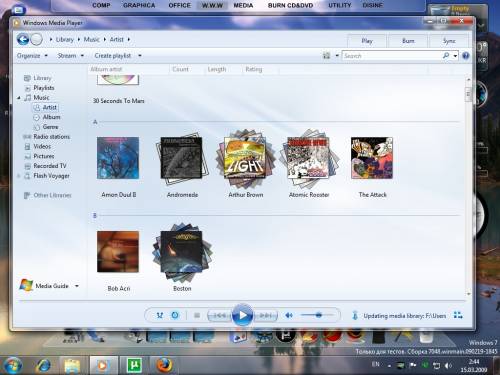Viewport: 500px width, 375px height.
Task: Click the blue Back navigation arrow
Action: point(23,39)
